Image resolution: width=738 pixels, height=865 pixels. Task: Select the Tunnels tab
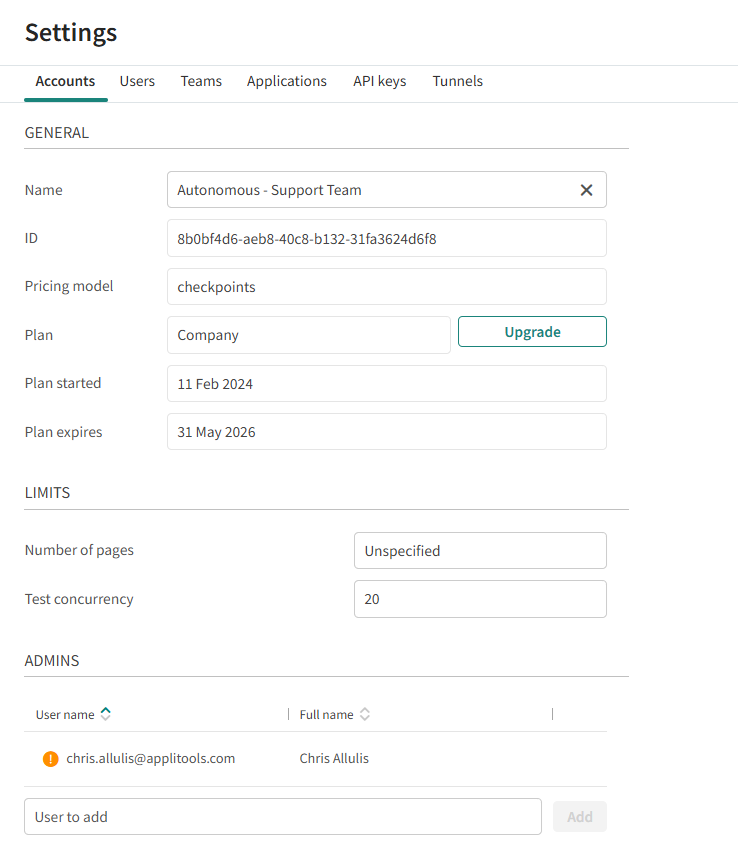click(457, 81)
